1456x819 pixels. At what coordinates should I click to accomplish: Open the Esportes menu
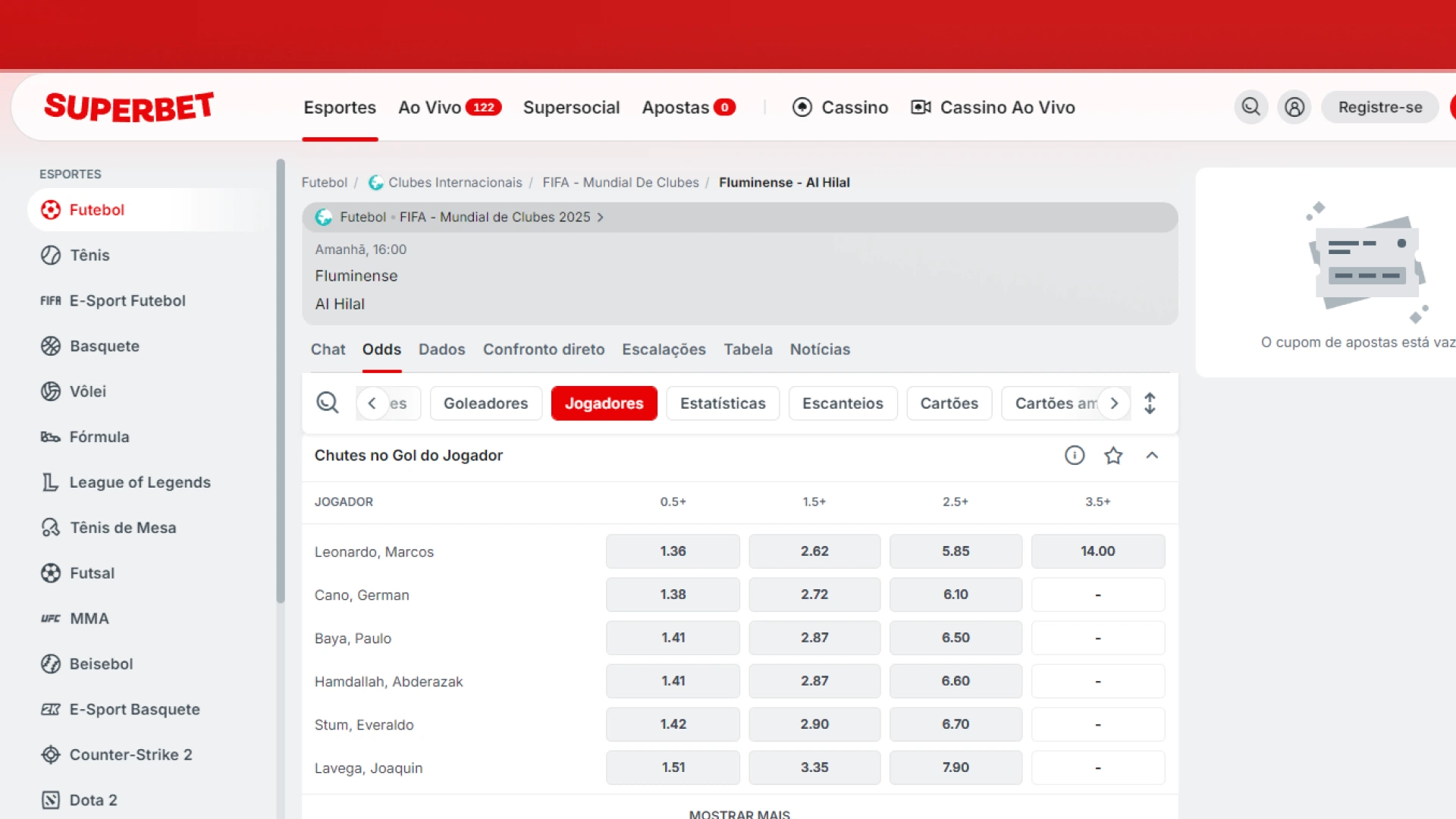[x=340, y=107]
